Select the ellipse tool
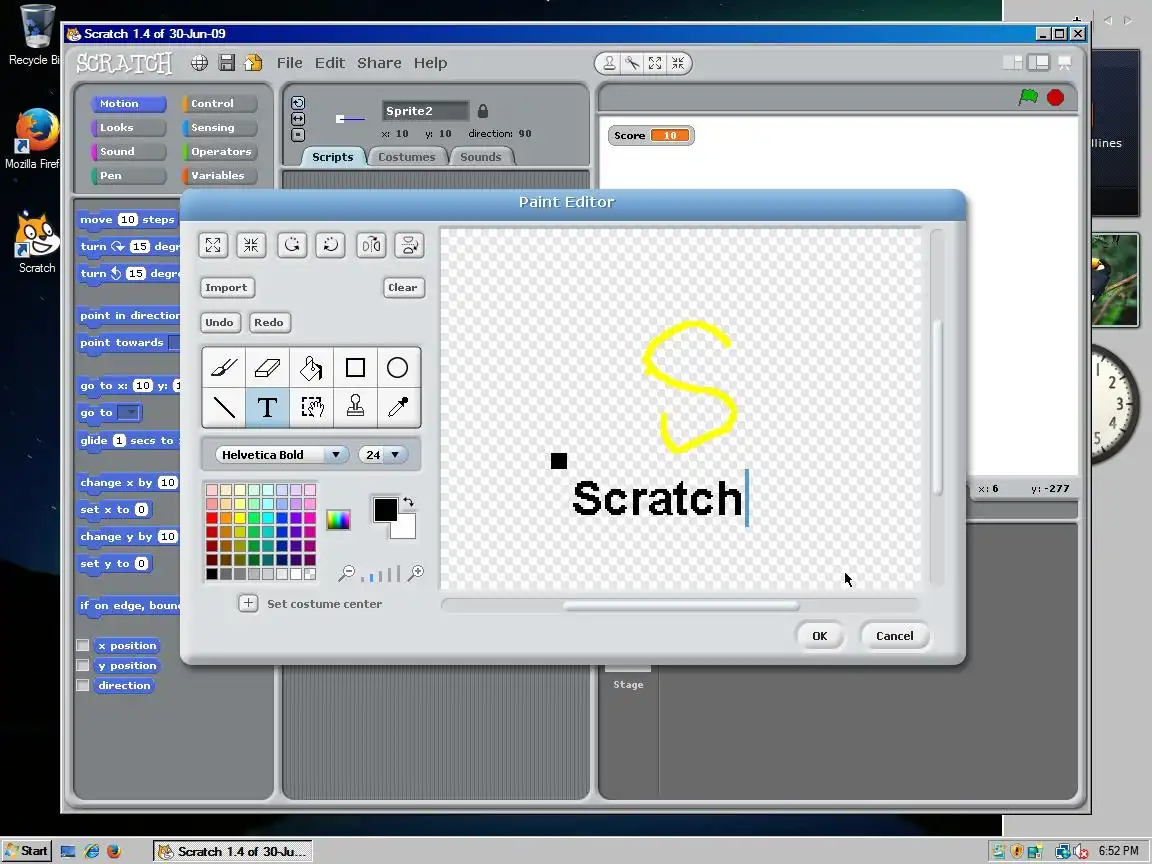 [397, 367]
